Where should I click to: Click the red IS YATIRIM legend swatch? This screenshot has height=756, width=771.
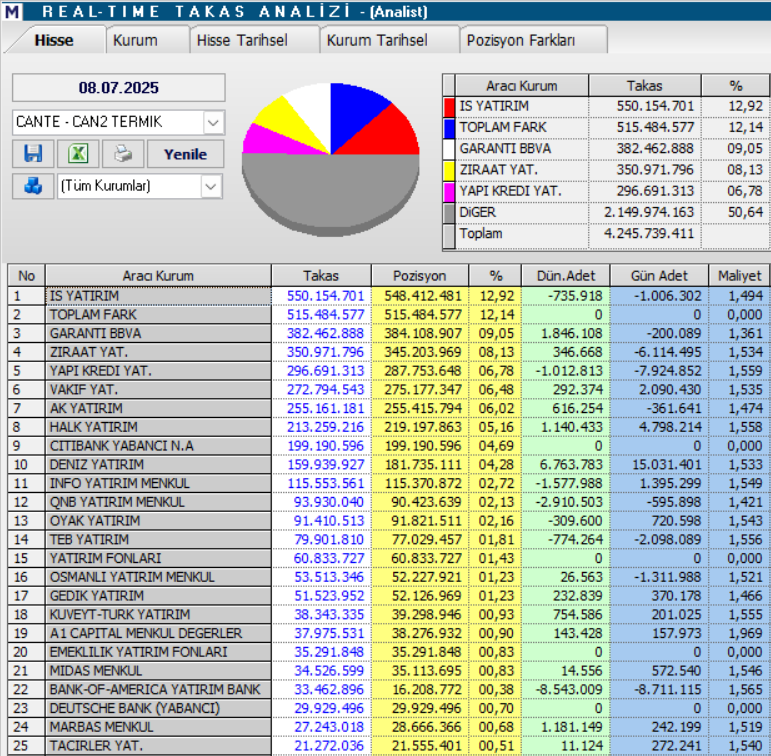(449, 107)
